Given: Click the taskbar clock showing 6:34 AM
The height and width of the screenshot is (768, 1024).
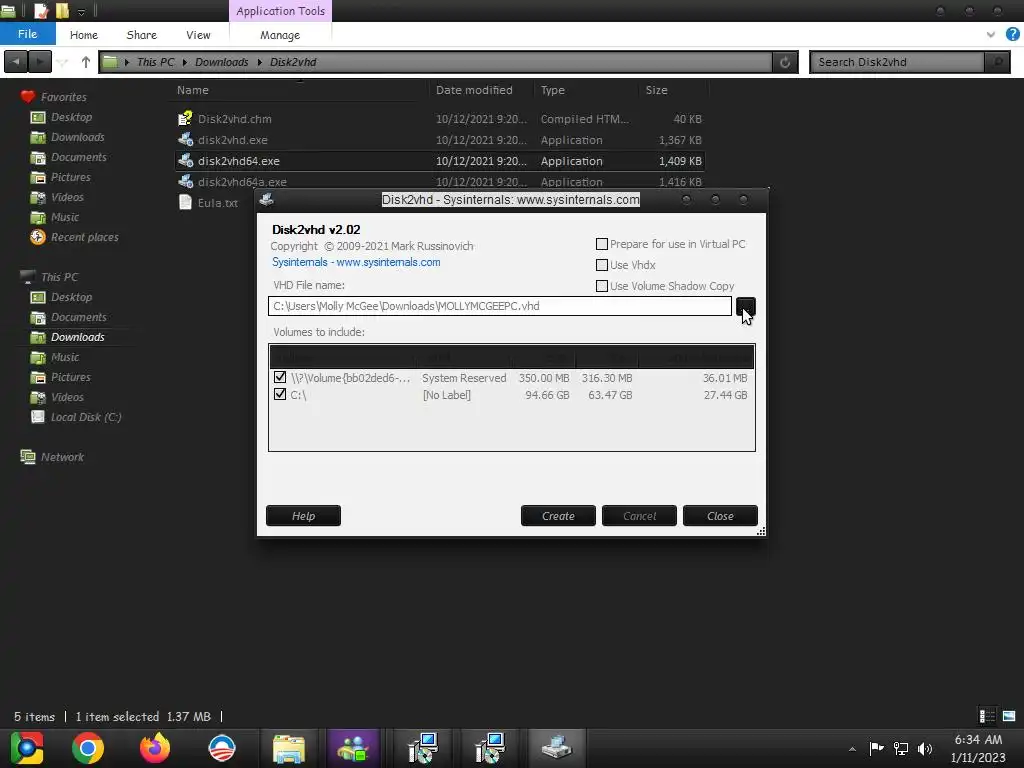Looking at the screenshot, I should coord(978,748).
